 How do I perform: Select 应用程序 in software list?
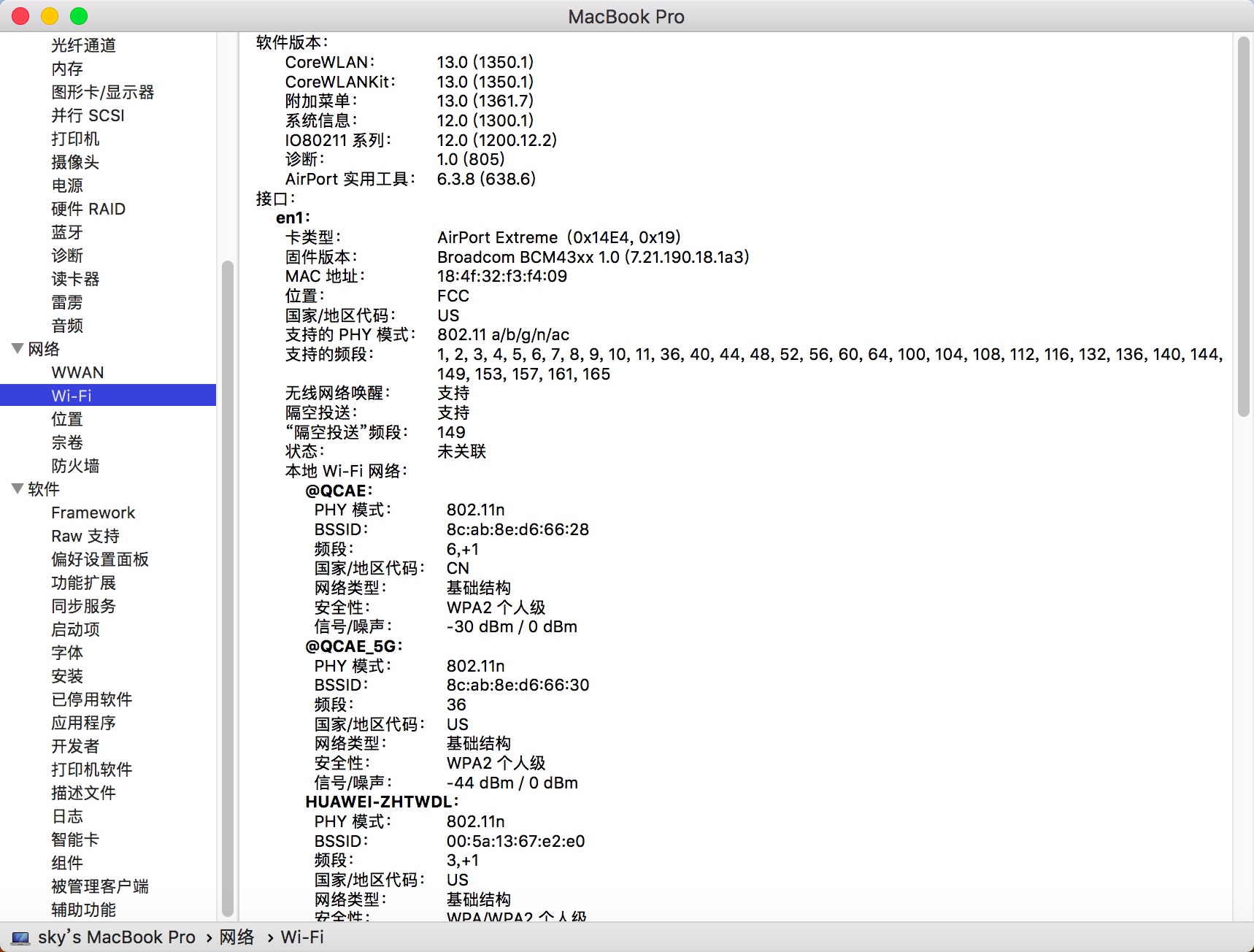pyautogui.click(x=83, y=723)
